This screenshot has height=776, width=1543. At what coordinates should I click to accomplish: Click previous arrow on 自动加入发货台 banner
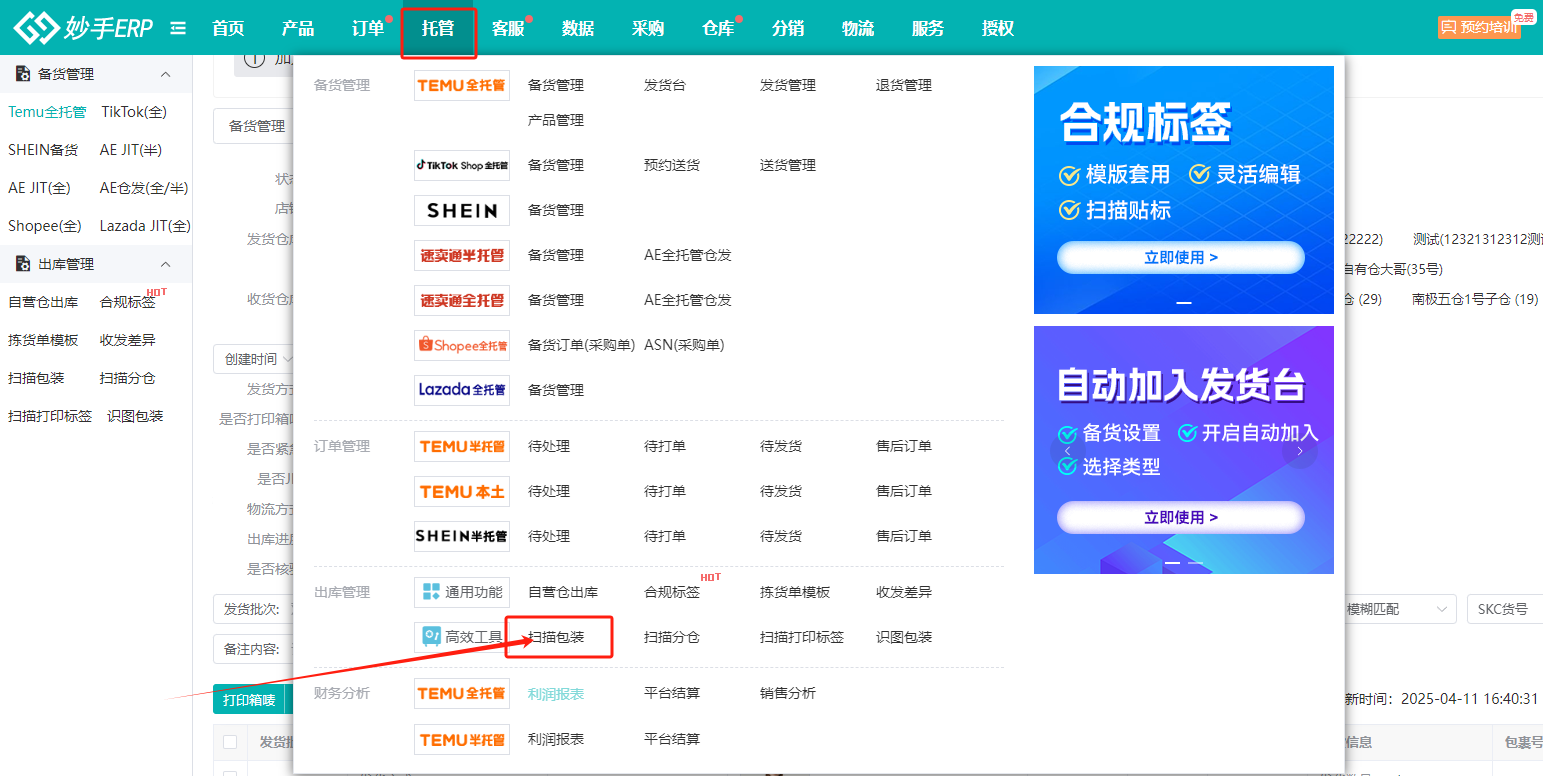(1067, 451)
